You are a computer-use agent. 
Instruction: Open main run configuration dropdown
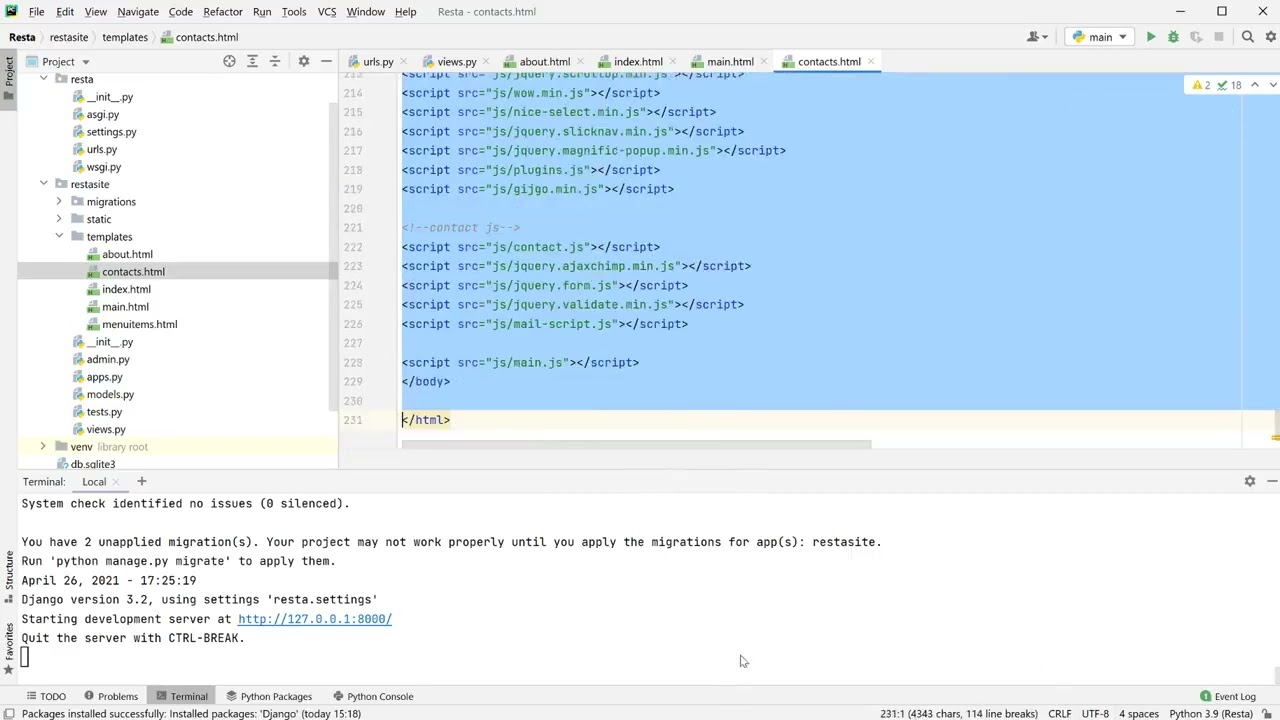(1099, 37)
